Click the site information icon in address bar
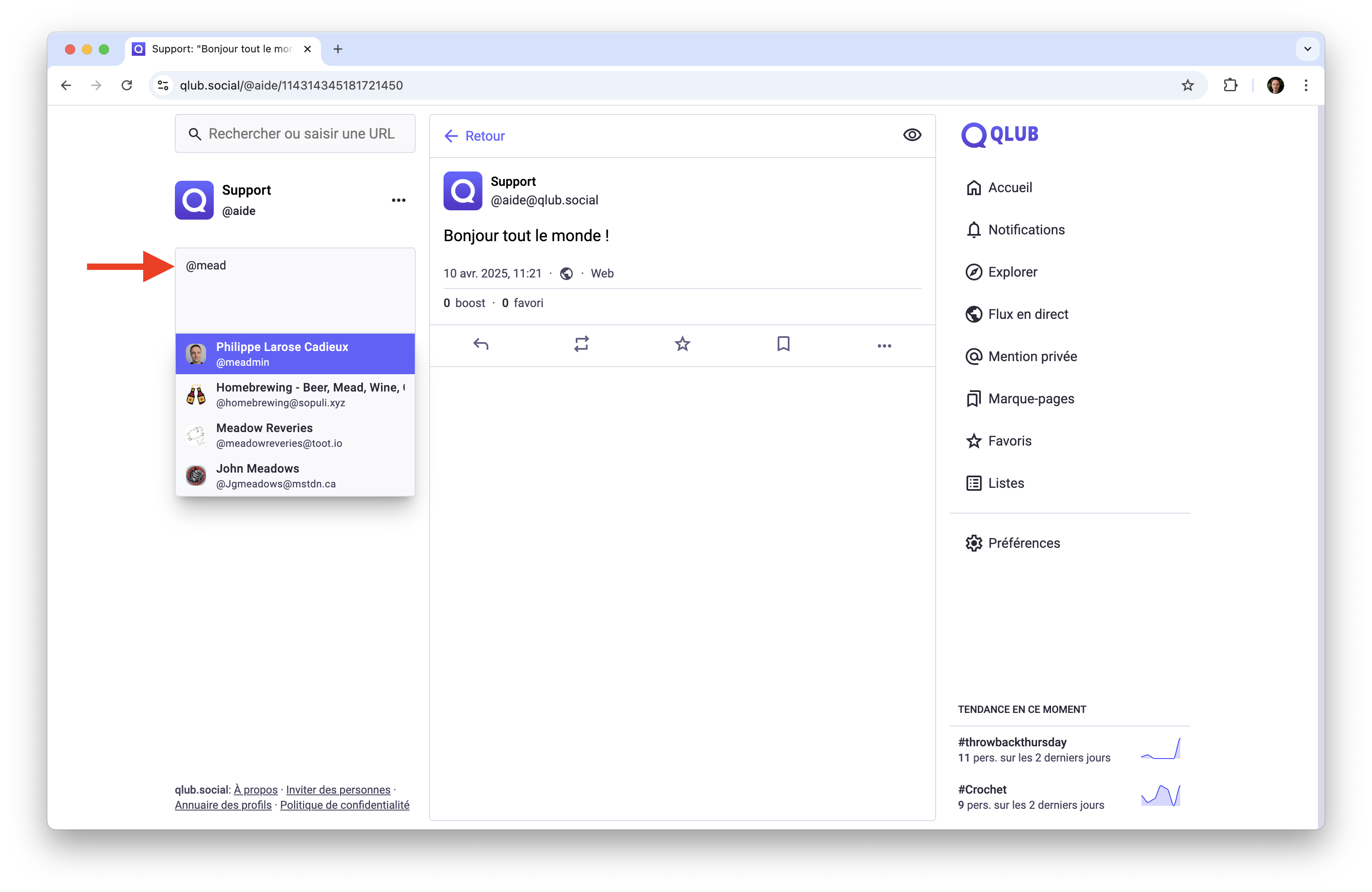1372x892 pixels. (x=163, y=85)
